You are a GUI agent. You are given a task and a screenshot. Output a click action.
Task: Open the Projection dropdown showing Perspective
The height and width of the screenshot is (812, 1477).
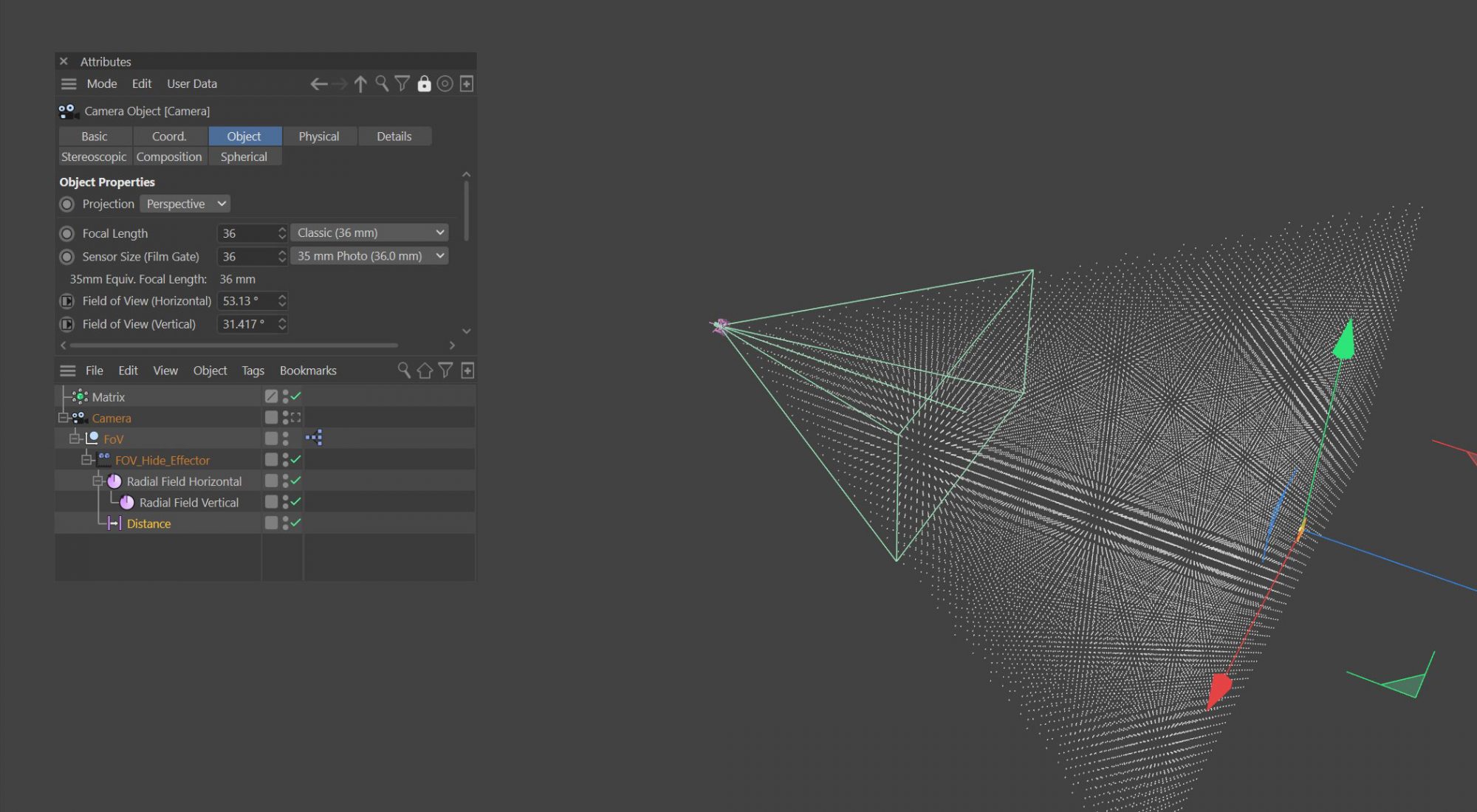(184, 204)
